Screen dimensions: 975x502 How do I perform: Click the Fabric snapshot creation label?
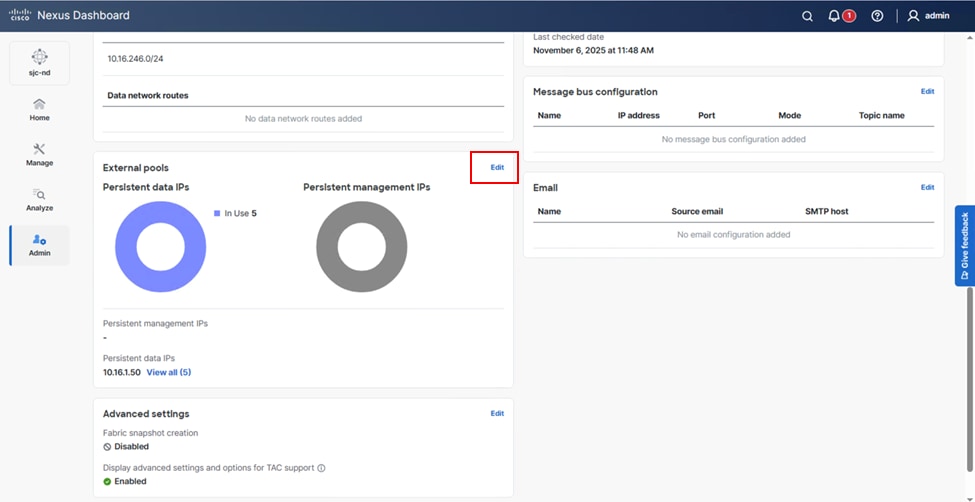click(x=150, y=432)
